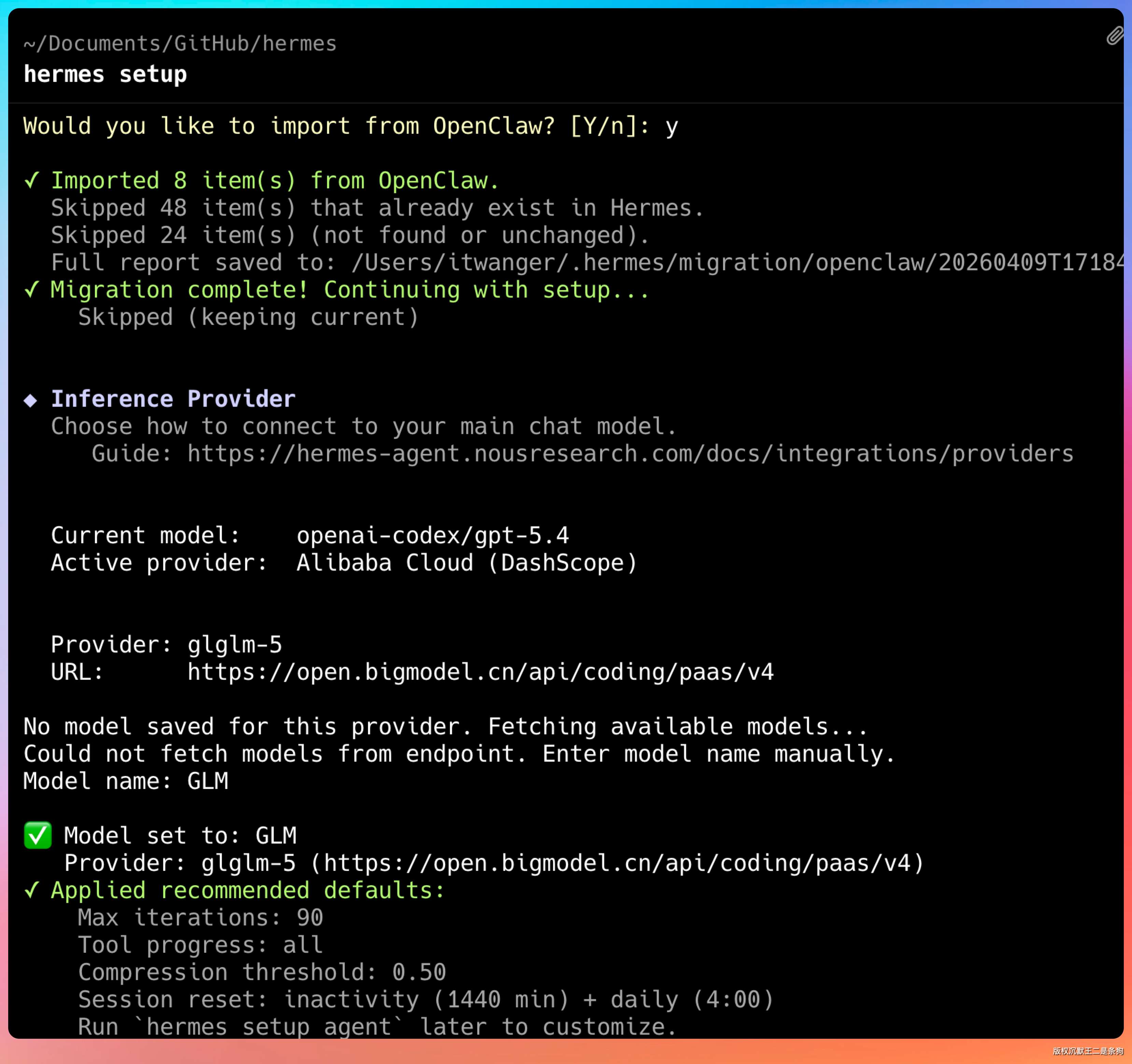This screenshot has width=1132, height=1064.
Task: Click the Max iterations: 90 line
Action: pyautogui.click(x=200, y=918)
